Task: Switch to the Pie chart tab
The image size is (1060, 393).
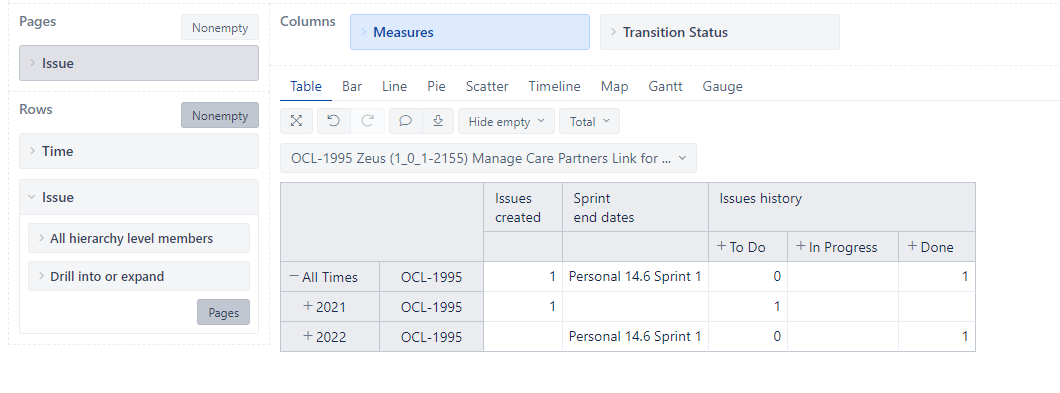Action: point(436,86)
